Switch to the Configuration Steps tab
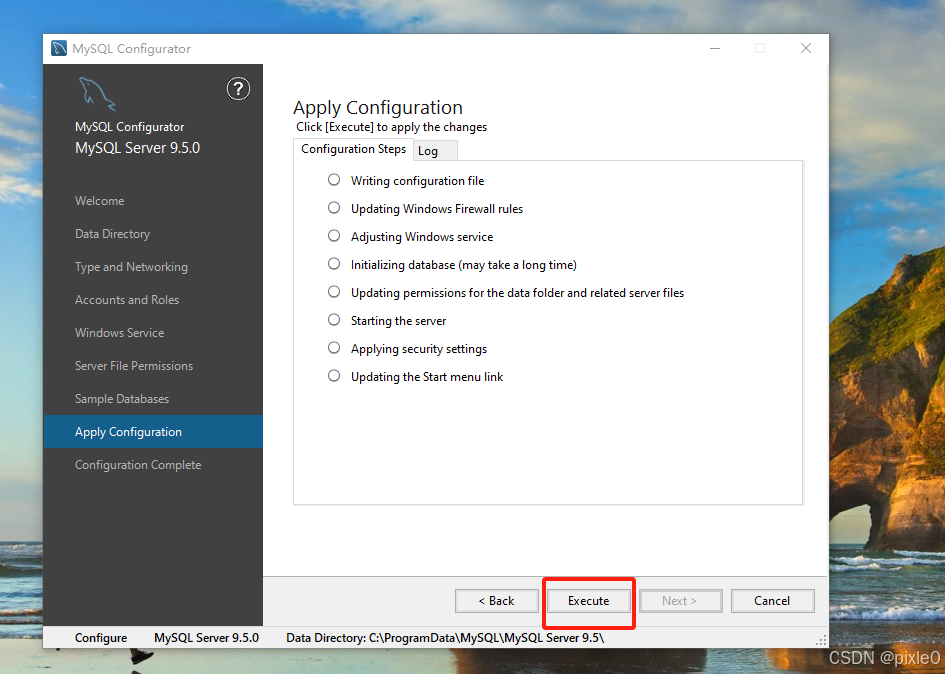Image resolution: width=945 pixels, height=674 pixels. tap(353, 149)
